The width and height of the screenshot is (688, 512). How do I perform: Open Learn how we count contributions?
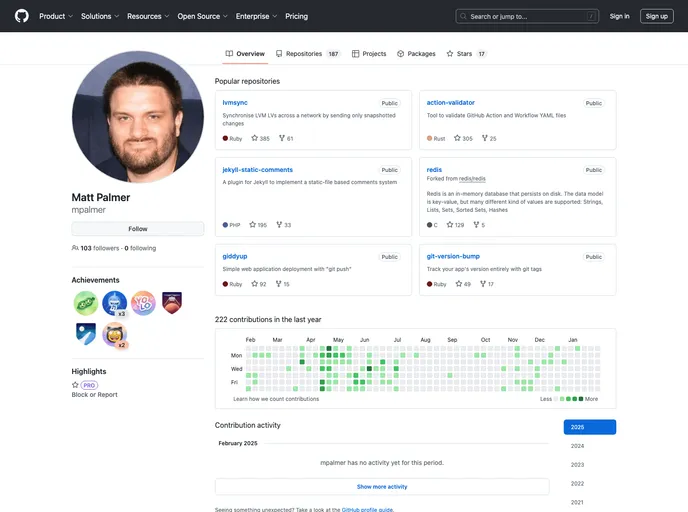pyautogui.click(x=276, y=399)
